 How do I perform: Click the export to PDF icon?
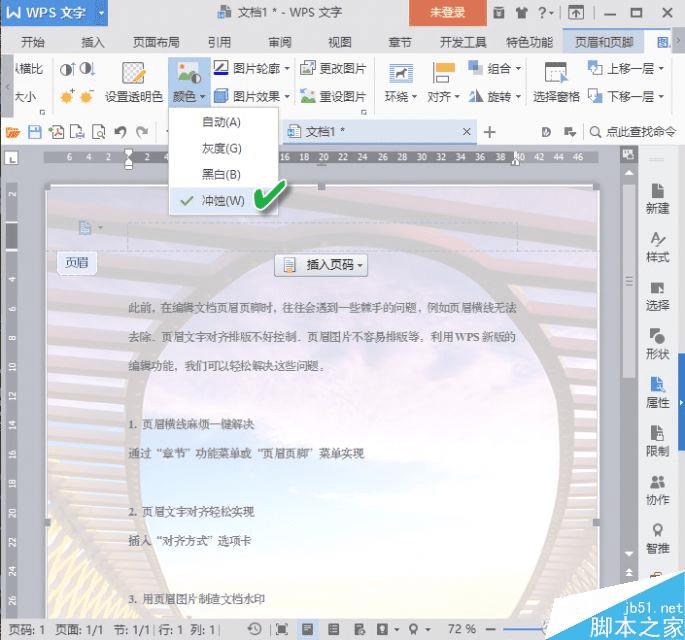(56, 132)
